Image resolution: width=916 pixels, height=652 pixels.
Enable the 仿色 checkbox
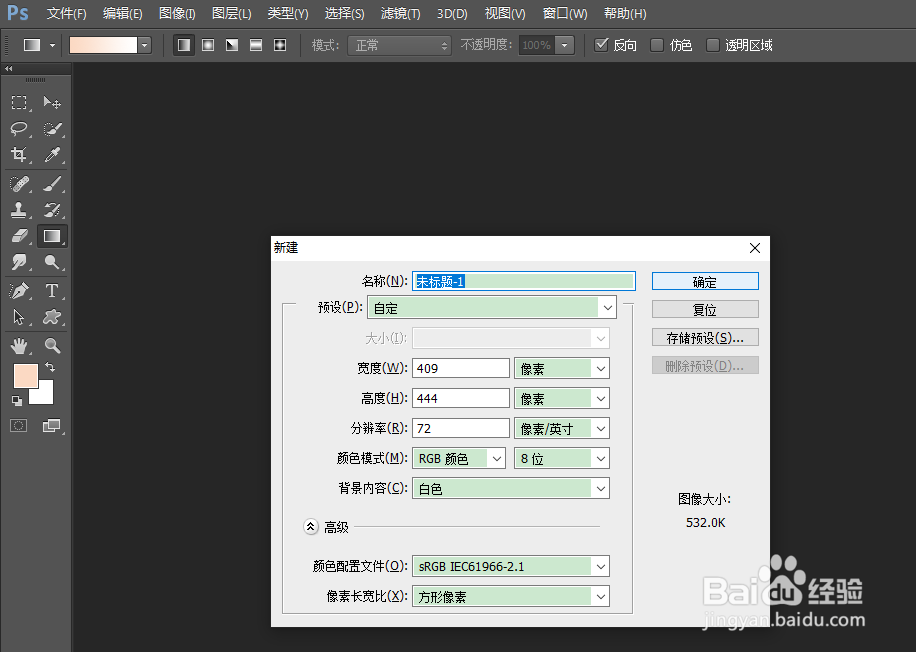click(657, 45)
